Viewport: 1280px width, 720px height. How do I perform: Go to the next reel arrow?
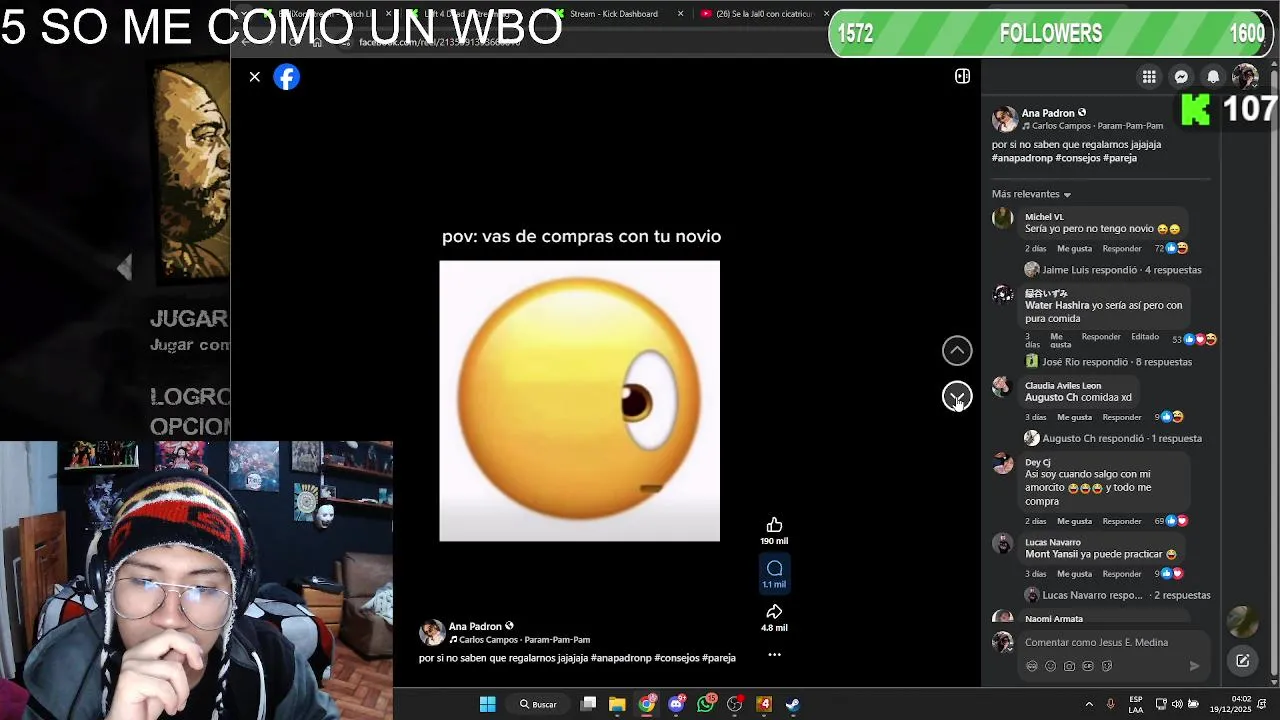click(957, 397)
